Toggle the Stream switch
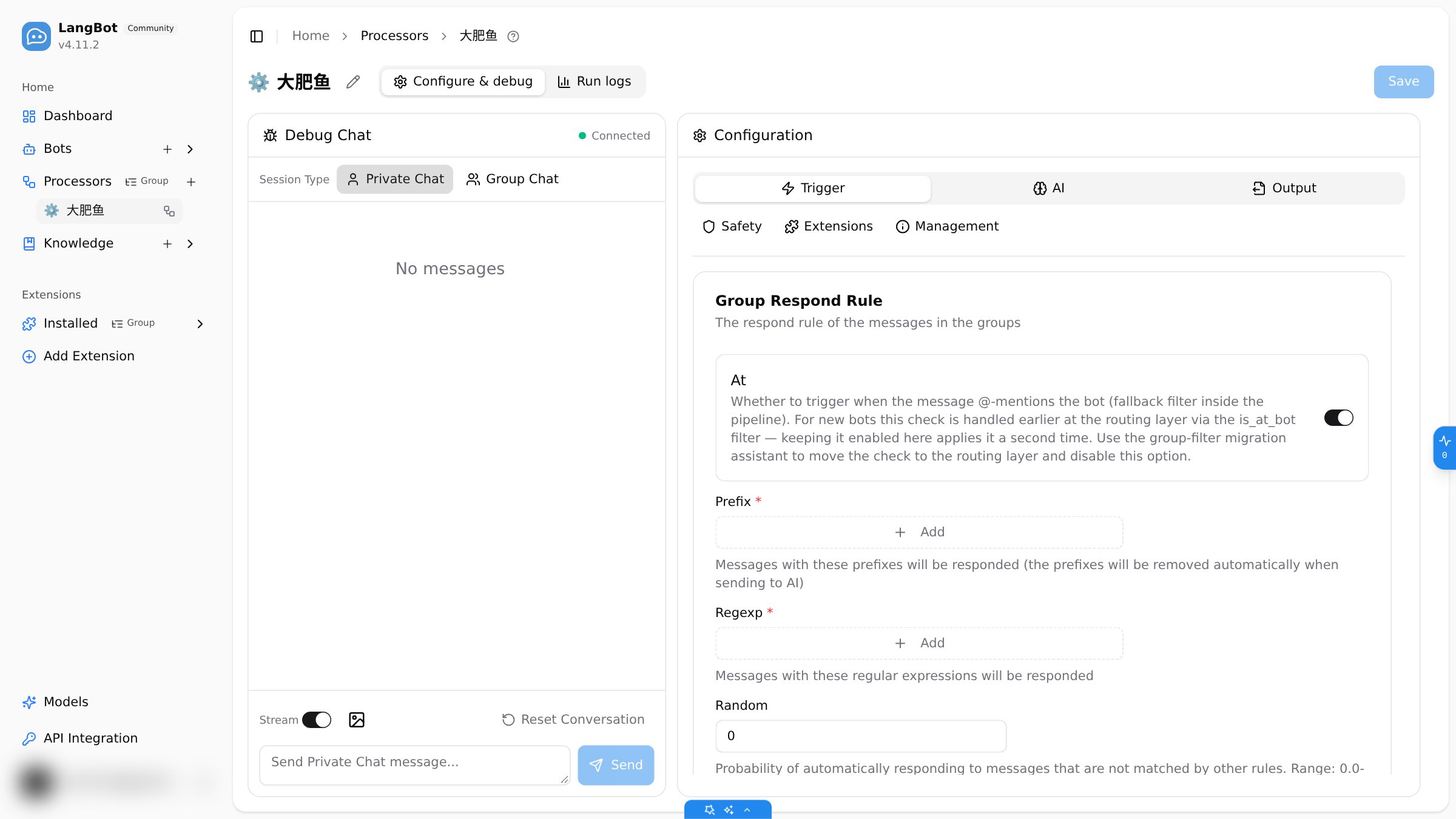 (x=317, y=720)
